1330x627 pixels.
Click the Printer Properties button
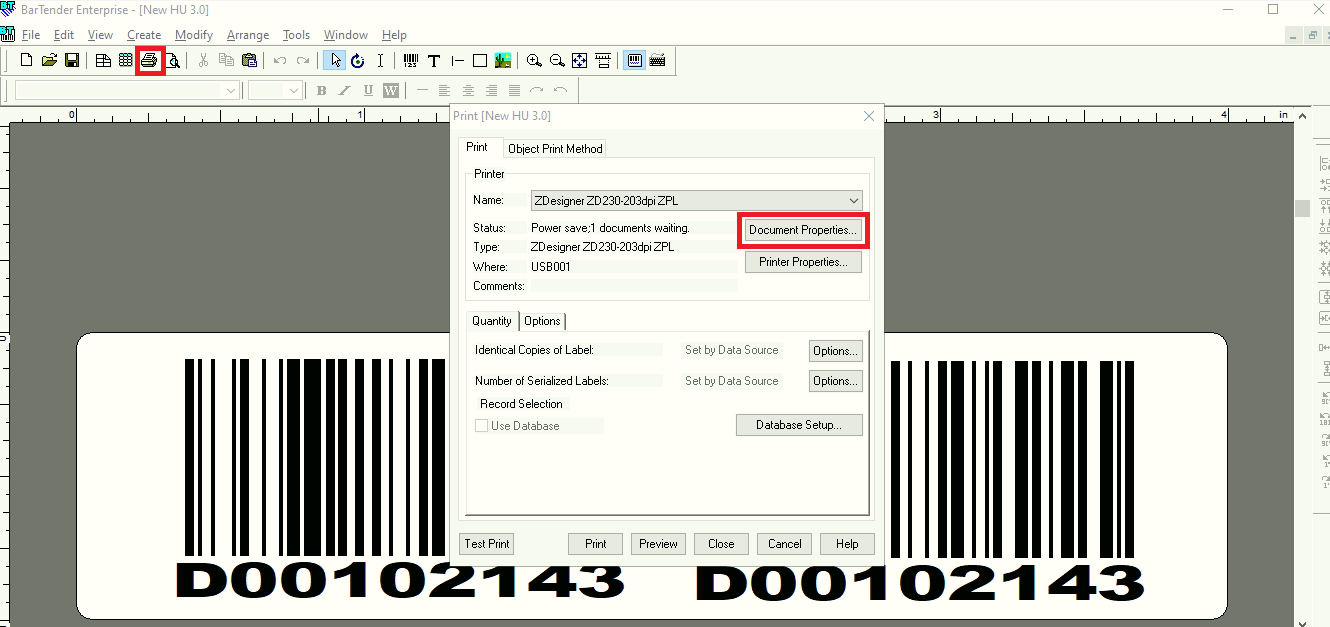803,262
